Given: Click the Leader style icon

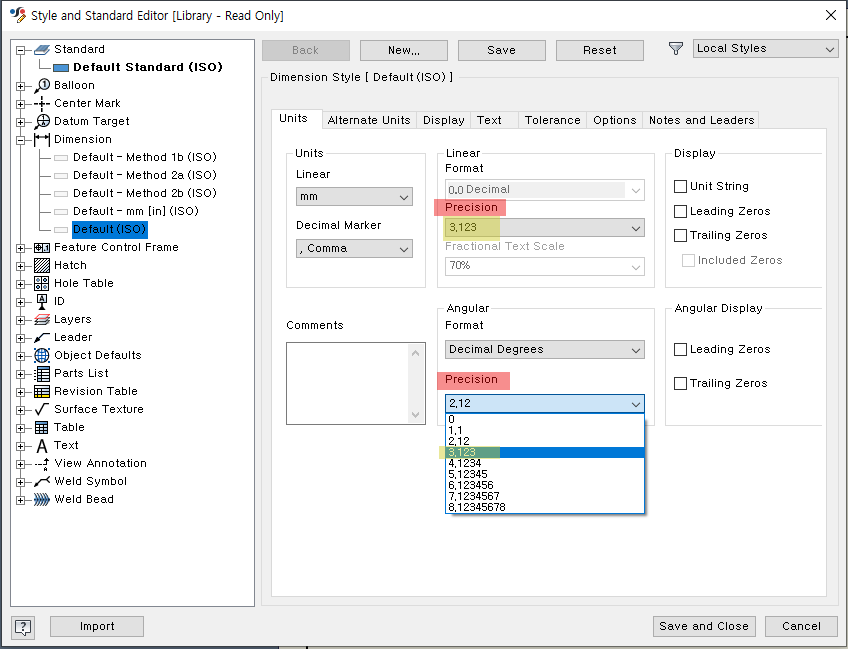Looking at the screenshot, I should tap(42, 337).
